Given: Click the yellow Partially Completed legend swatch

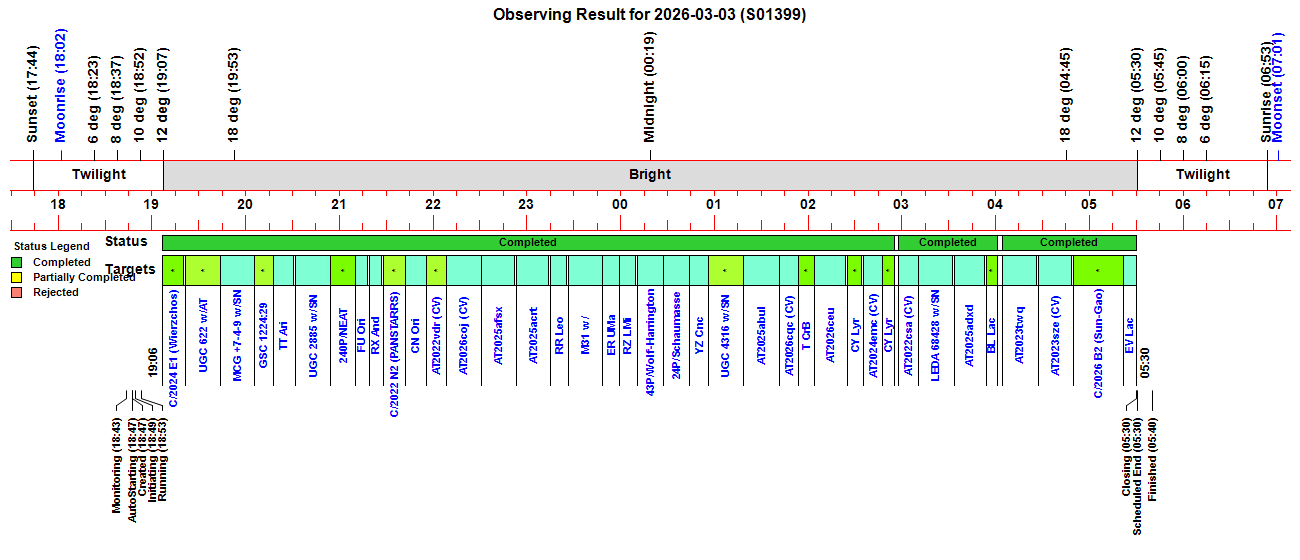Looking at the screenshot, I should (x=17, y=277).
